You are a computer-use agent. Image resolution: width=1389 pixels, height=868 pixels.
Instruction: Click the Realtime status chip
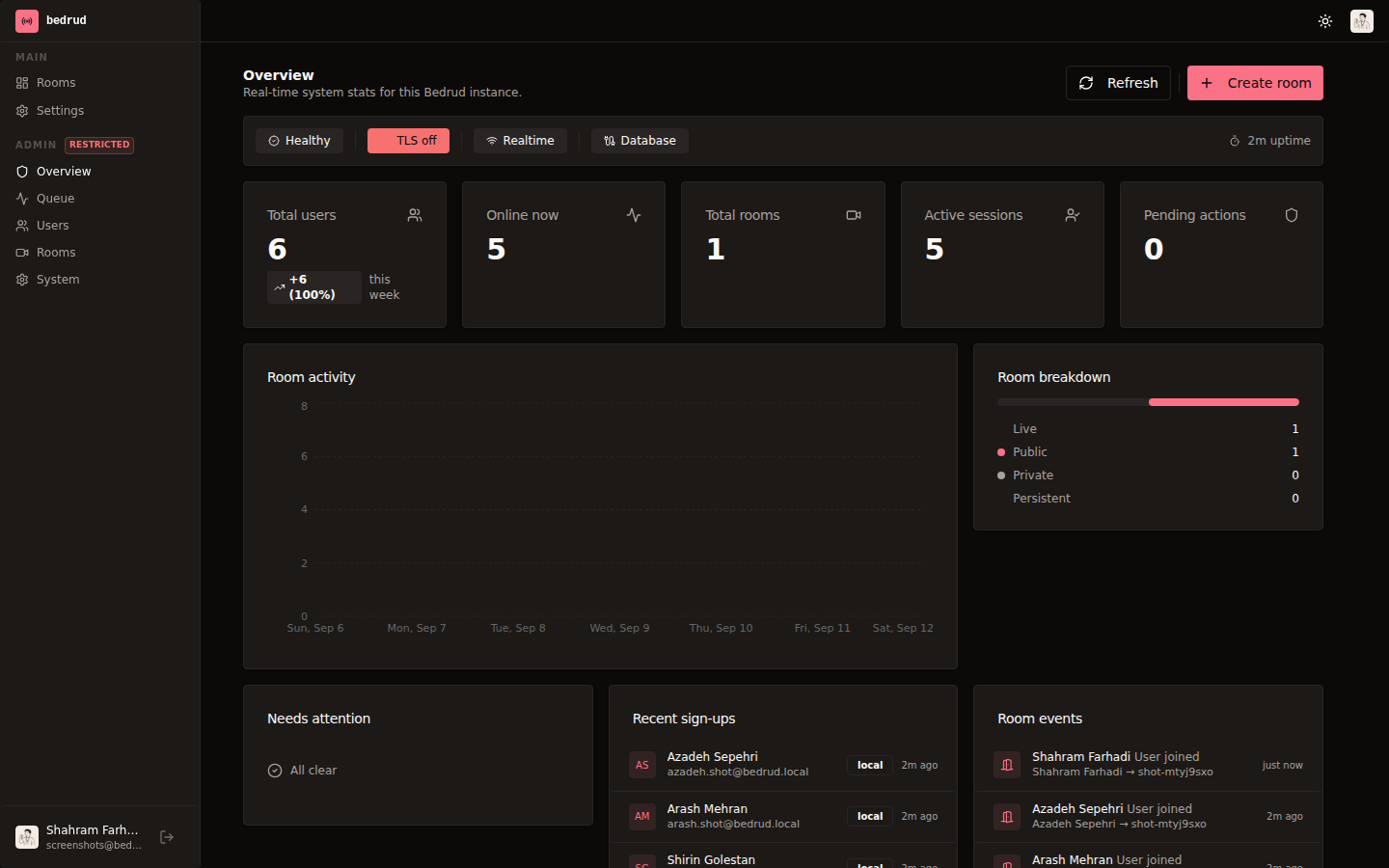pyautogui.click(x=520, y=141)
